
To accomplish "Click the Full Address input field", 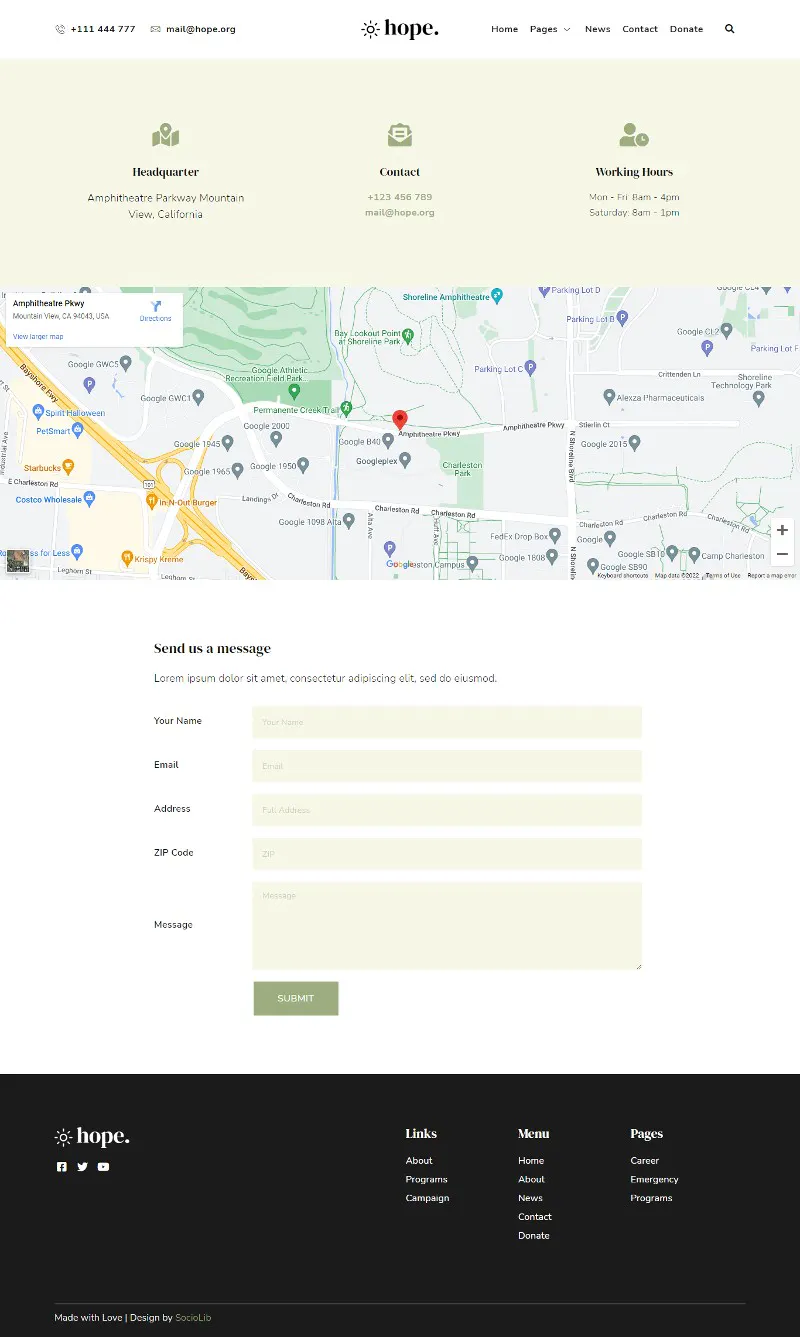I will 447,810.
